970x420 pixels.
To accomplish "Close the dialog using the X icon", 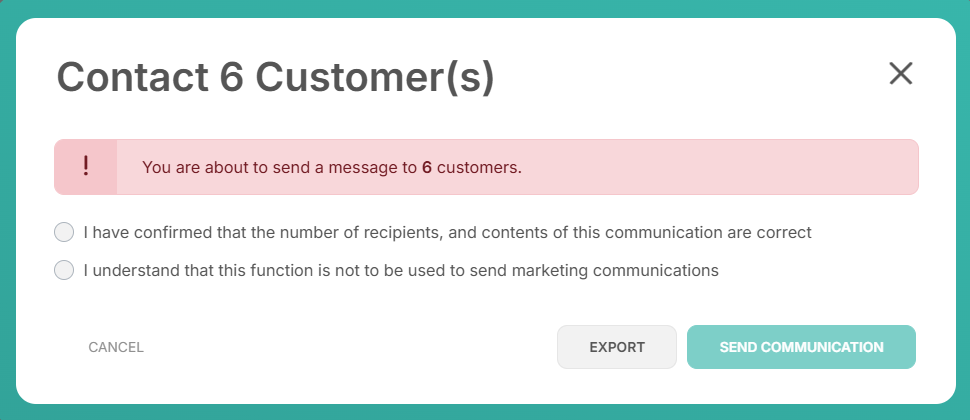I will coord(900,74).
